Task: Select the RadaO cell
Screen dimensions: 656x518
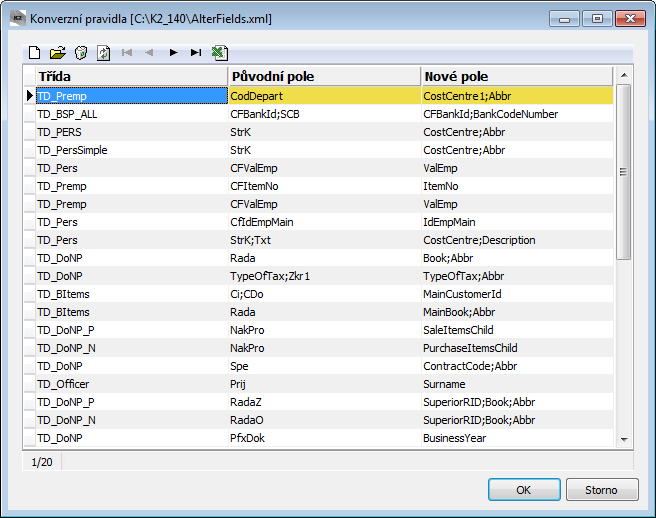Action: click(x=324, y=420)
